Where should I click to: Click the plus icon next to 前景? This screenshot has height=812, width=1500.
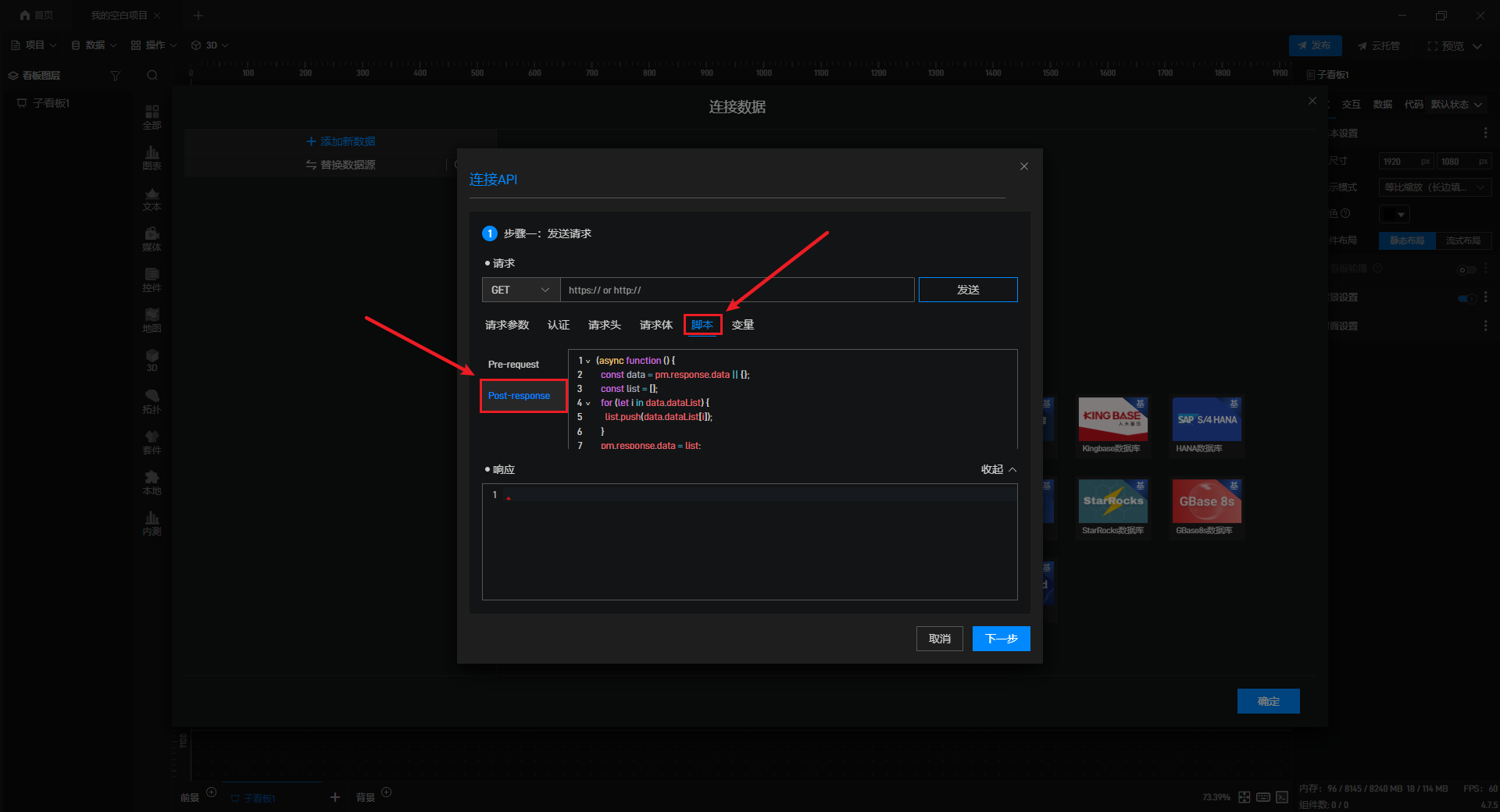point(211,792)
